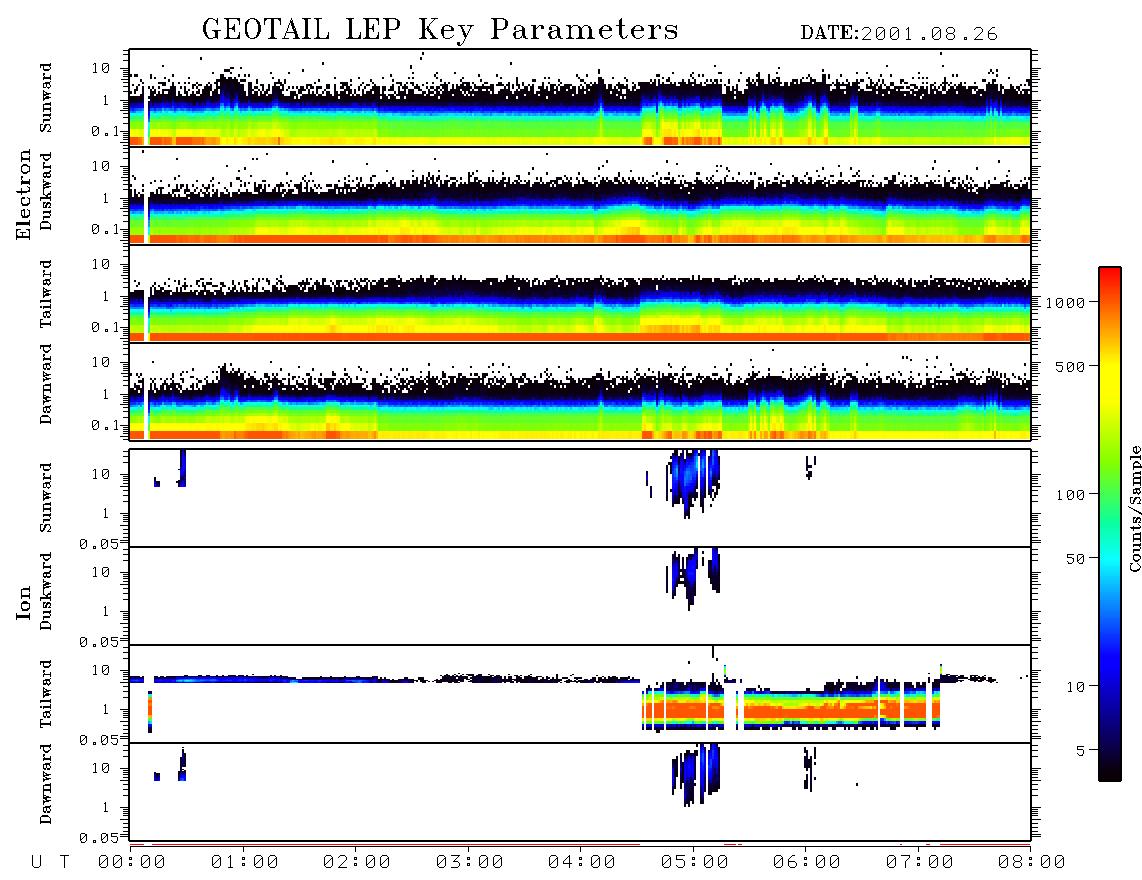
Task: Click the 07:00 time axis label
Action: point(920,863)
